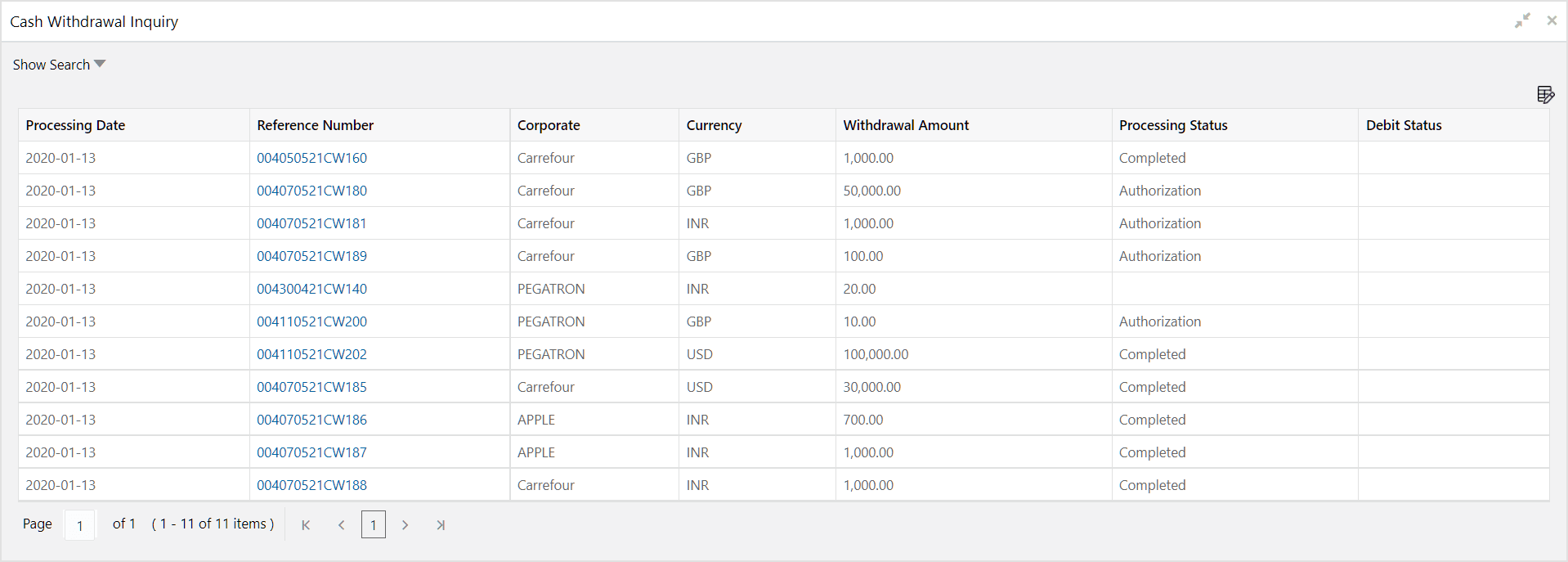Sort by Withdrawal Amount column header
Screen dimensions: 1568x562
906,125
